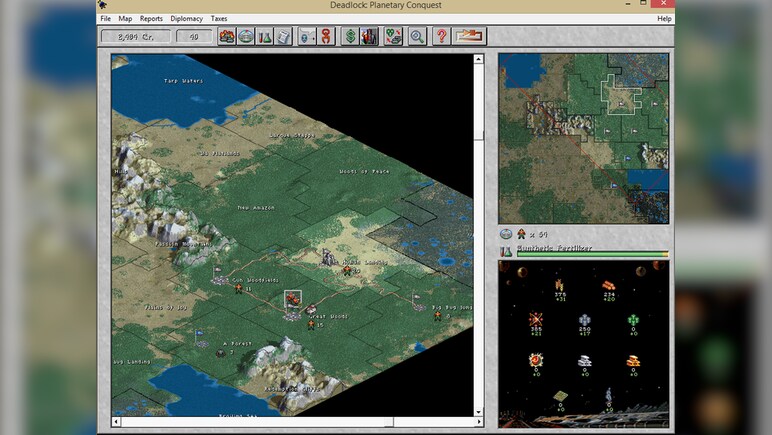772x435 pixels.
Task: Click the skyscrapers toolbar icon
Action: [x=369, y=36]
